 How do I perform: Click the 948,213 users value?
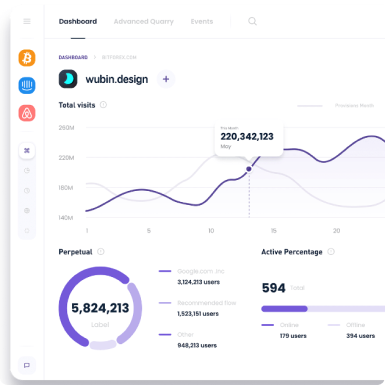point(197,345)
